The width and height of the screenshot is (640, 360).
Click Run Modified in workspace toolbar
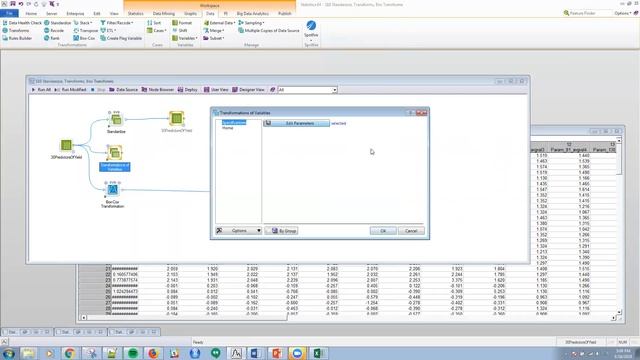tap(70, 89)
